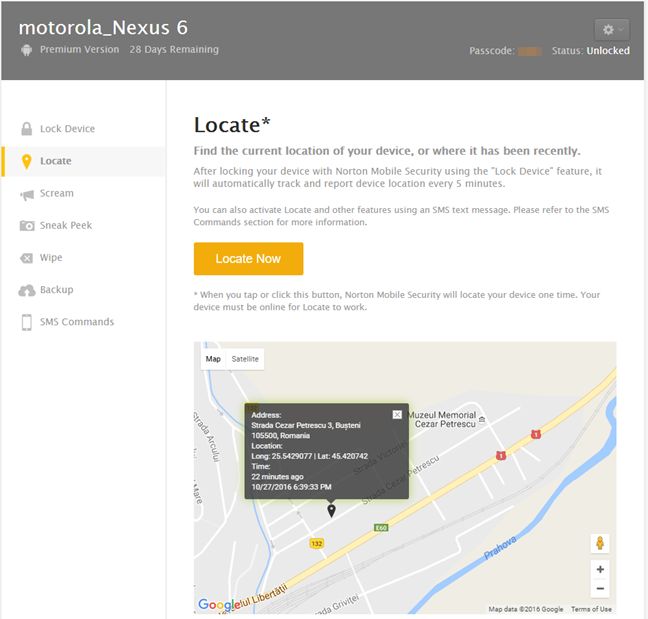Click the coordinates line in popup

point(310,456)
